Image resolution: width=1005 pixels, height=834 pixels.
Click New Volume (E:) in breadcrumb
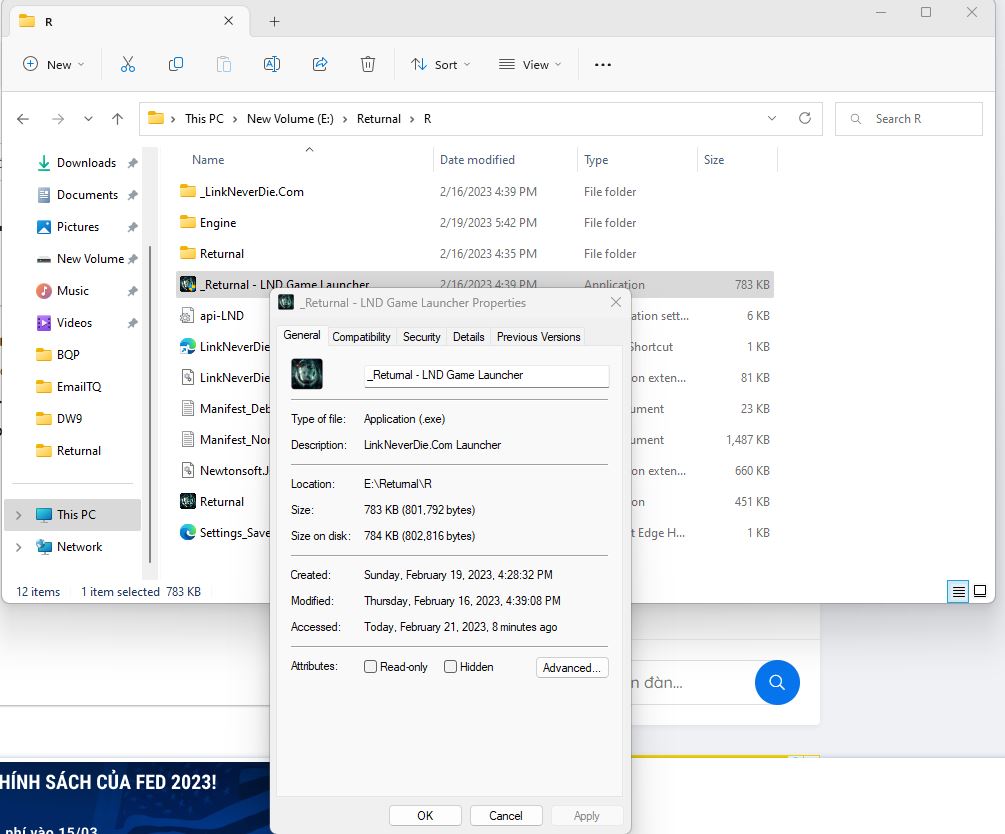(290, 119)
